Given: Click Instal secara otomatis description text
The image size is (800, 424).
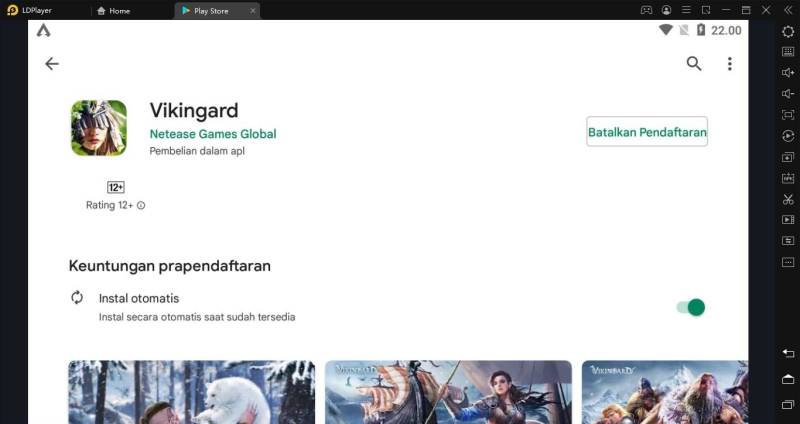Looking at the screenshot, I should click(197, 317).
